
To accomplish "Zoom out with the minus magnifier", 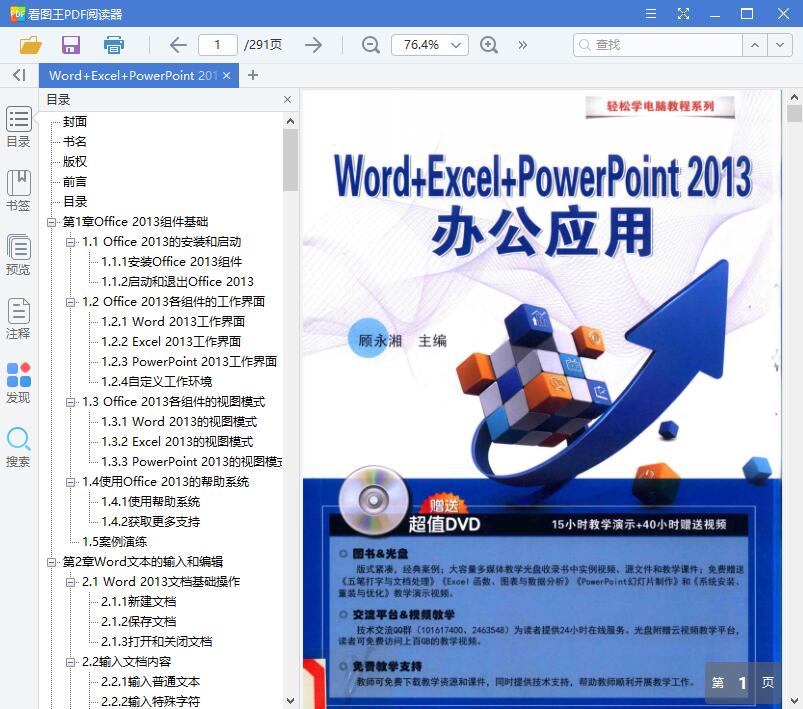I will 370,45.
